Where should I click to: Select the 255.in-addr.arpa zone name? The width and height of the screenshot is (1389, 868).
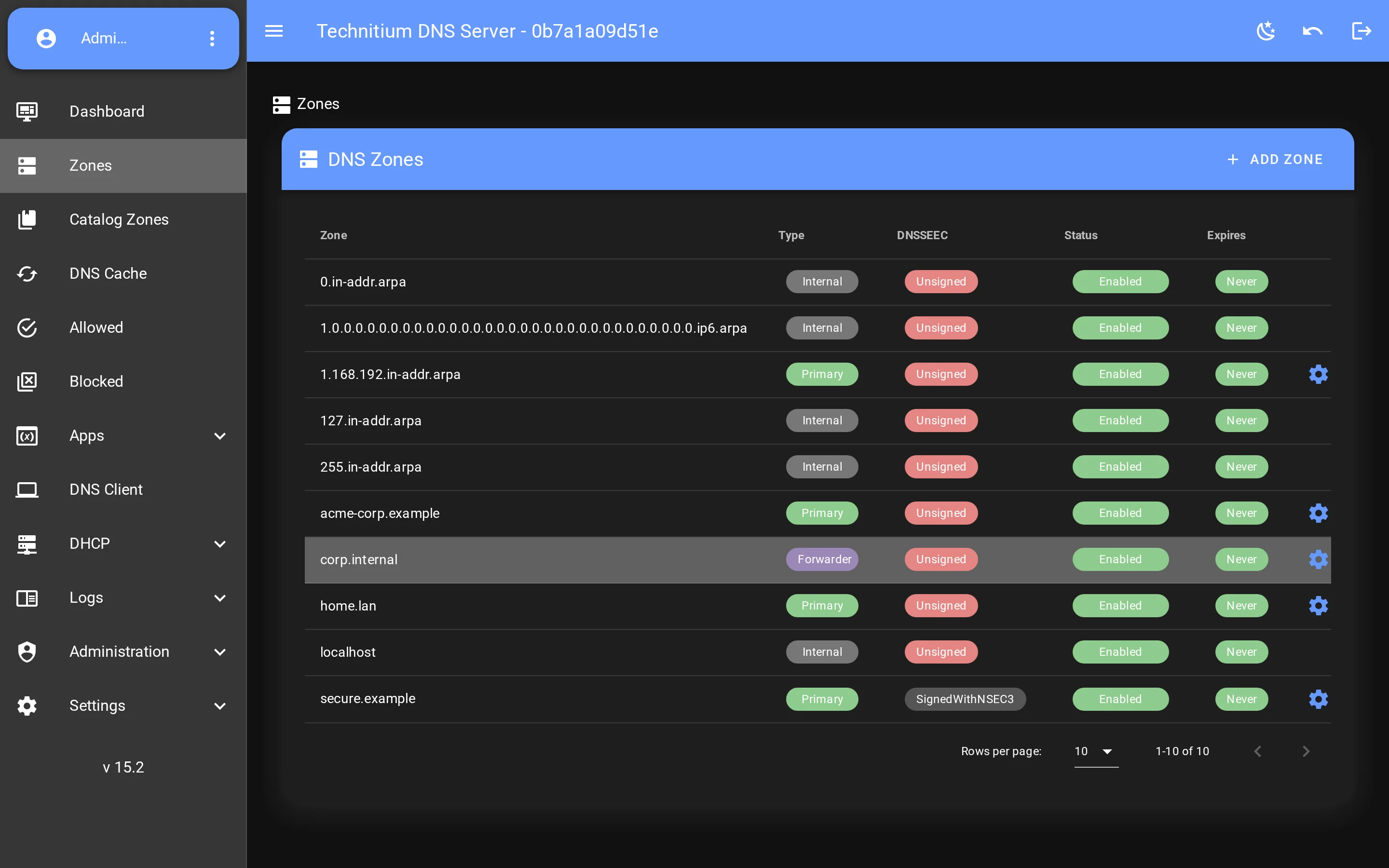tap(371, 467)
